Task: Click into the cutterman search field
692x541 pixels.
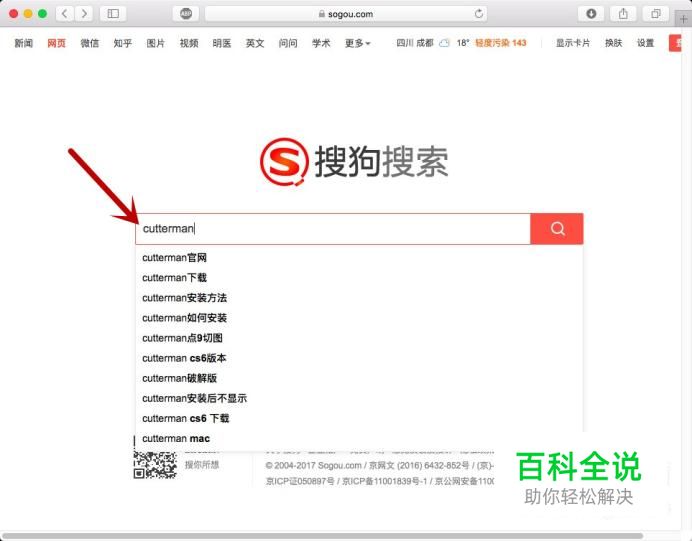Action: click(333, 229)
